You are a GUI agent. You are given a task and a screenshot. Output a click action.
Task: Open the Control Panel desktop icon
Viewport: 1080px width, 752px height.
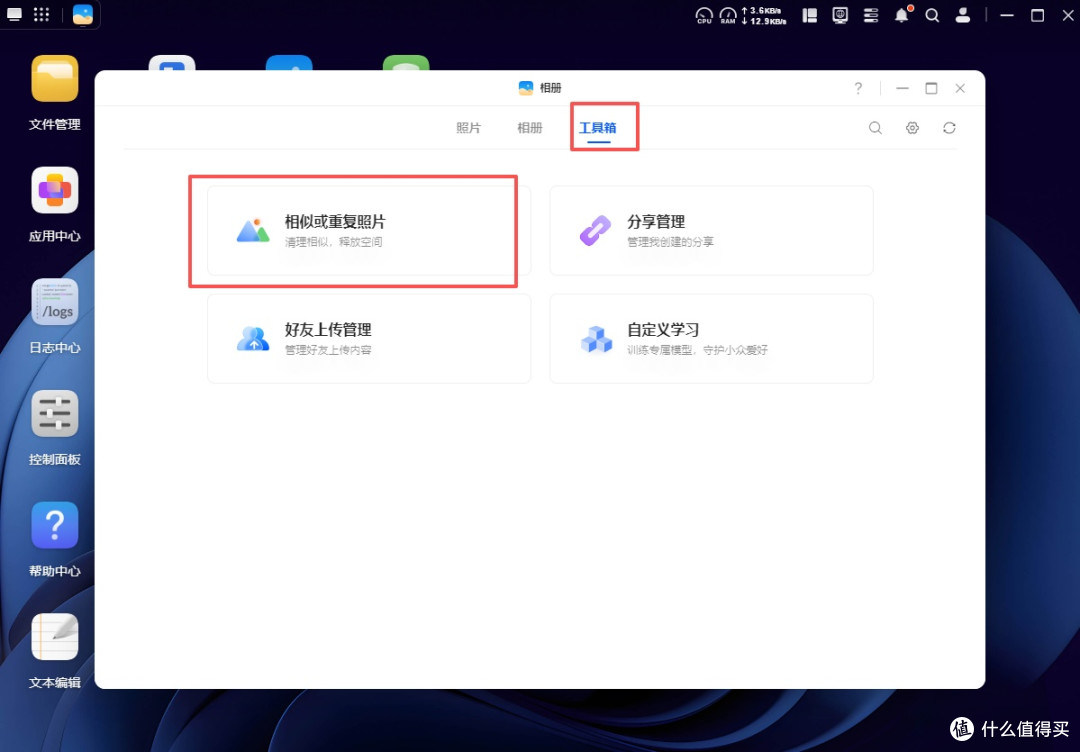(54, 413)
